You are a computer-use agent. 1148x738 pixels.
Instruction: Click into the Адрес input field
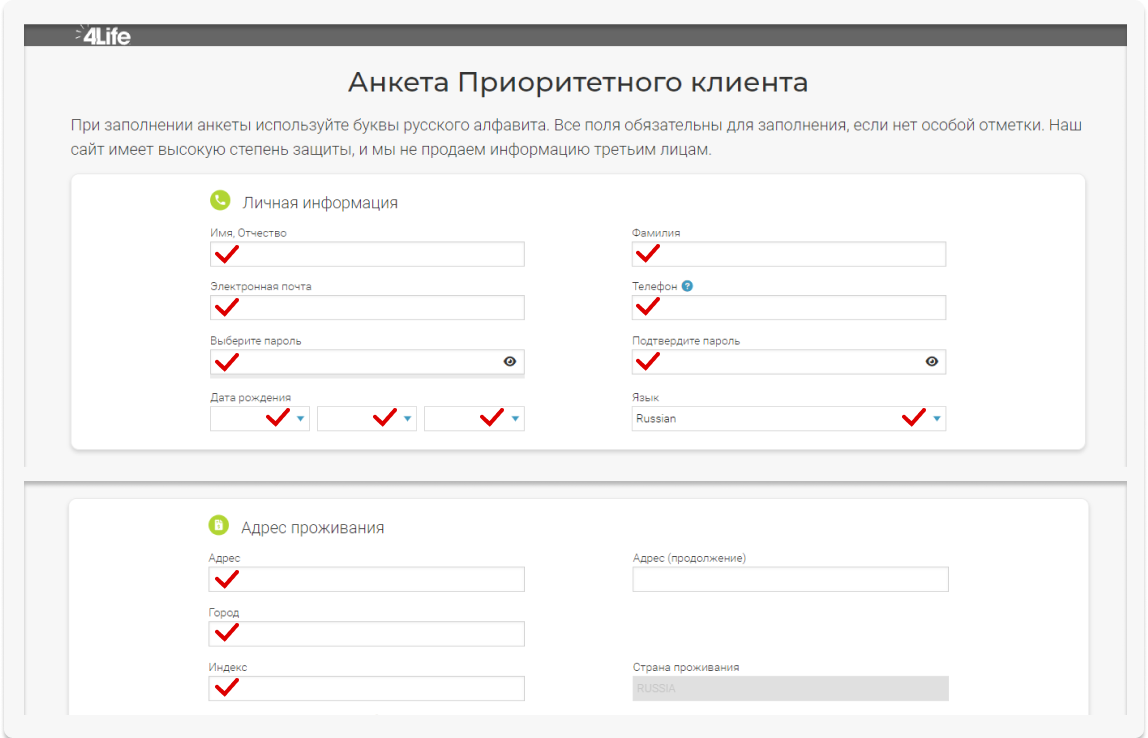(380, 580)
